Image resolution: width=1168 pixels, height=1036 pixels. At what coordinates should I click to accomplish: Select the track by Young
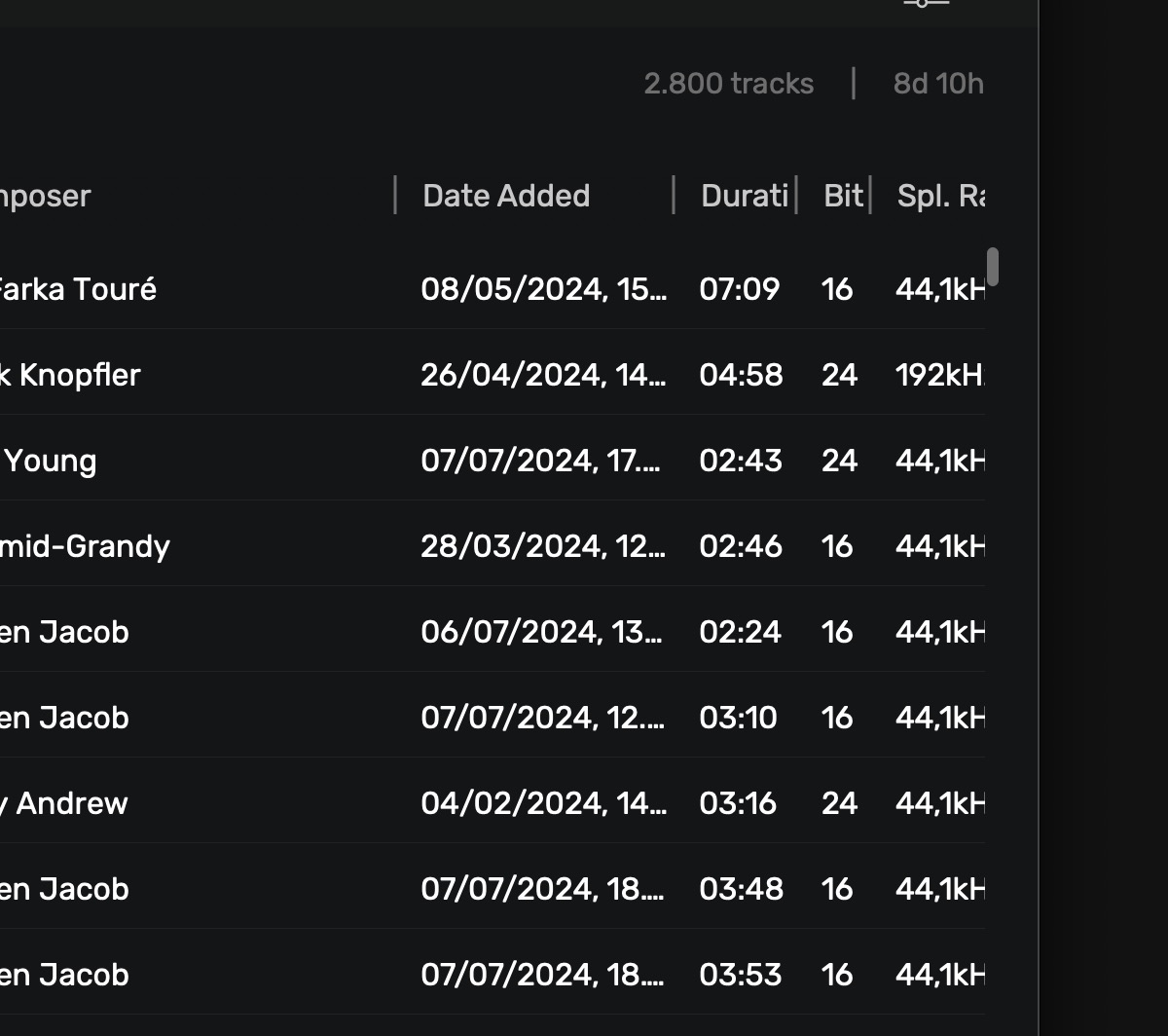pos(51,461)
